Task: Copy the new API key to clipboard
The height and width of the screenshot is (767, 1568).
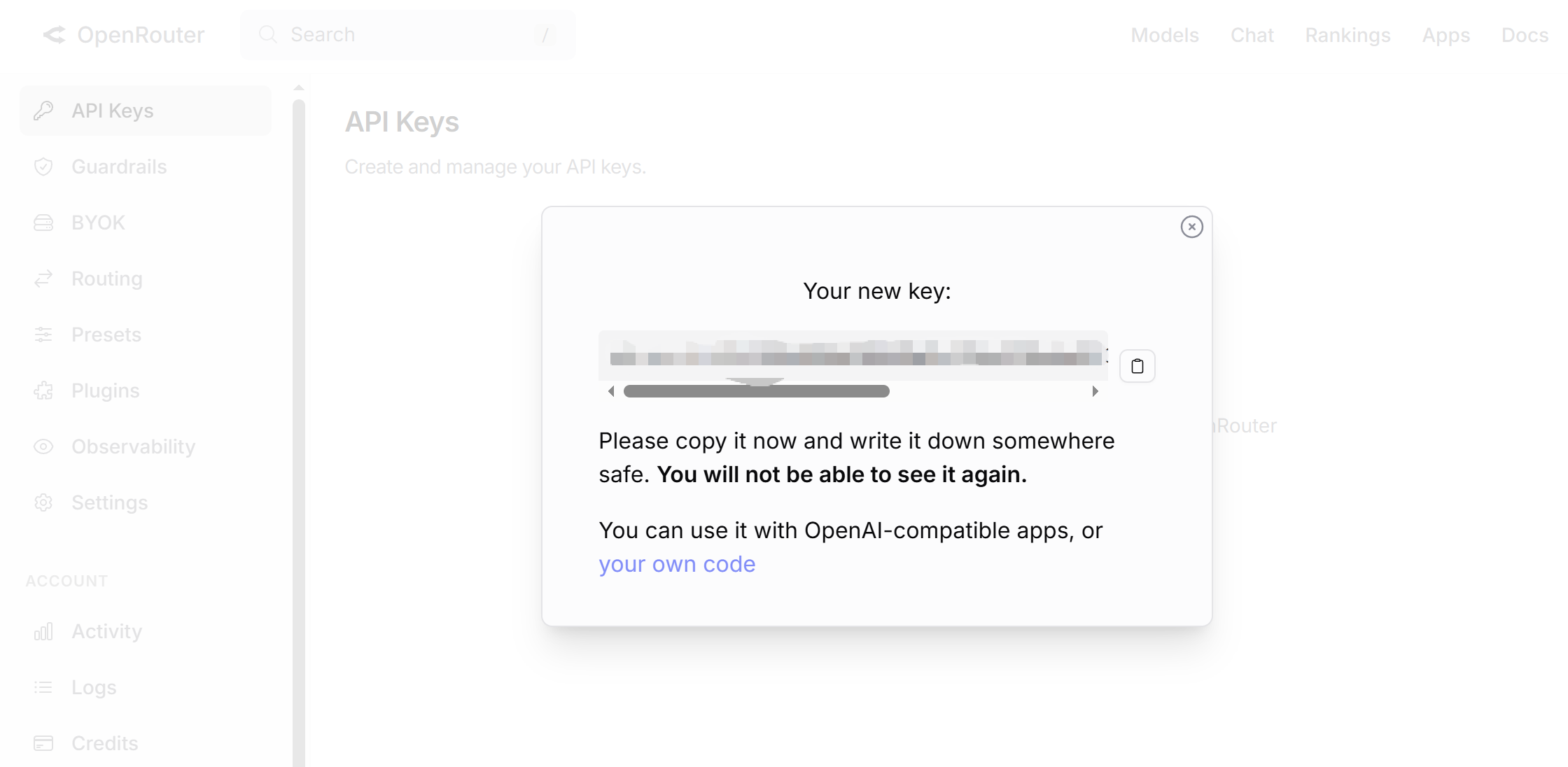Action: (1137, 366)
